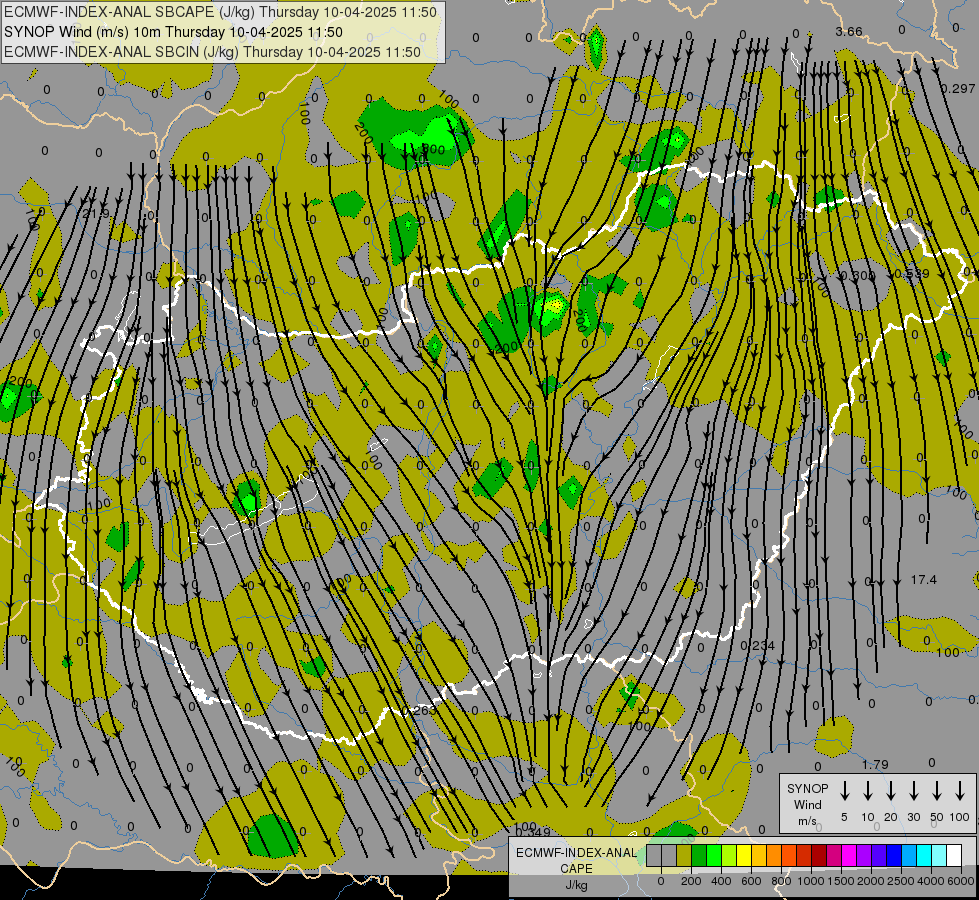Click the 600 tick label on CAPE scale
The height and width of the screenshot is (900, 979).
(751, 881)
